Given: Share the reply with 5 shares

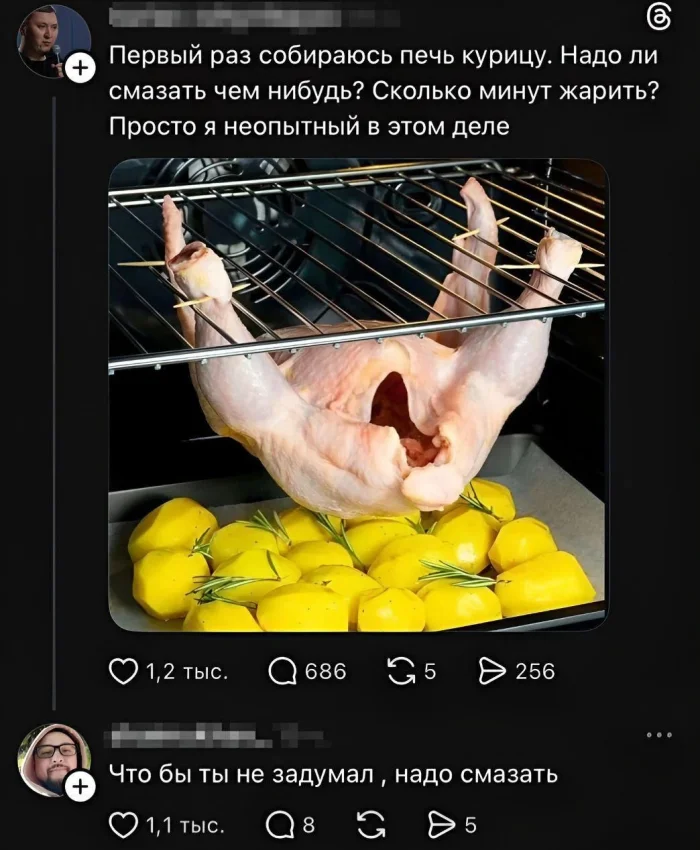Looking at the screenshot, I should (x=441, y=825).
